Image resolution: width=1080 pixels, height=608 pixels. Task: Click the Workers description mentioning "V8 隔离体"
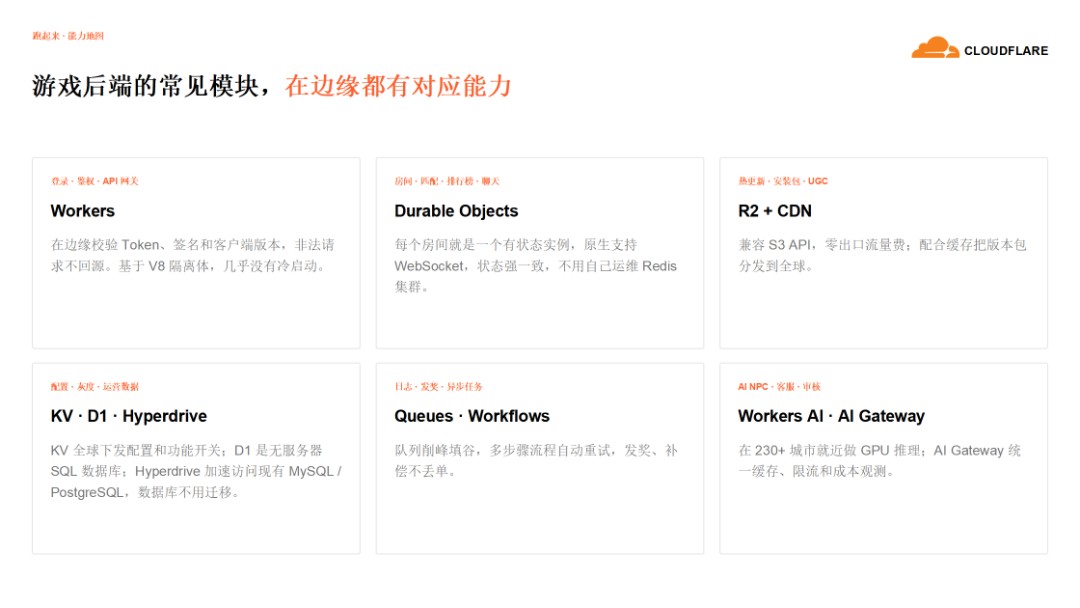(x=192, y=255)
